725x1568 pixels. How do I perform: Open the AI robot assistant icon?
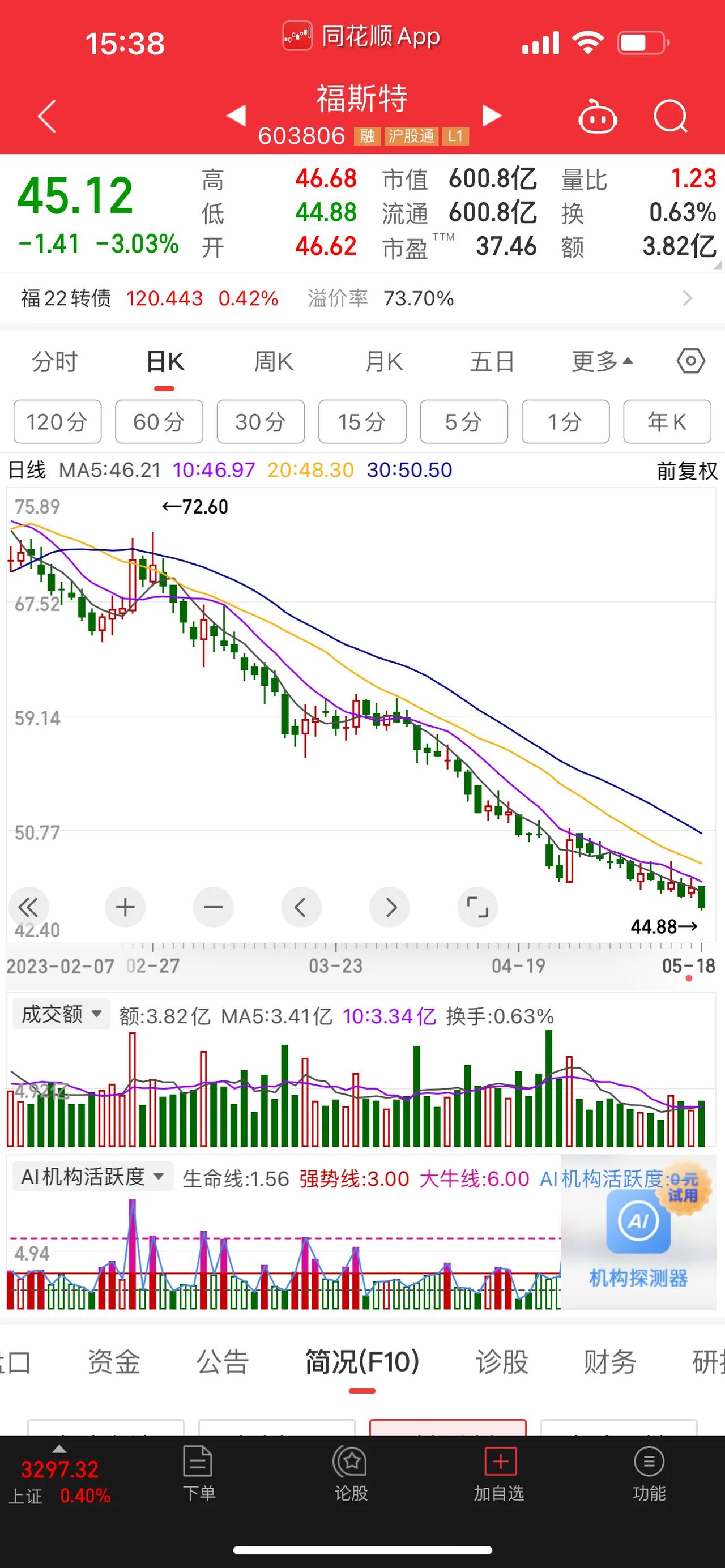point(597,116)
